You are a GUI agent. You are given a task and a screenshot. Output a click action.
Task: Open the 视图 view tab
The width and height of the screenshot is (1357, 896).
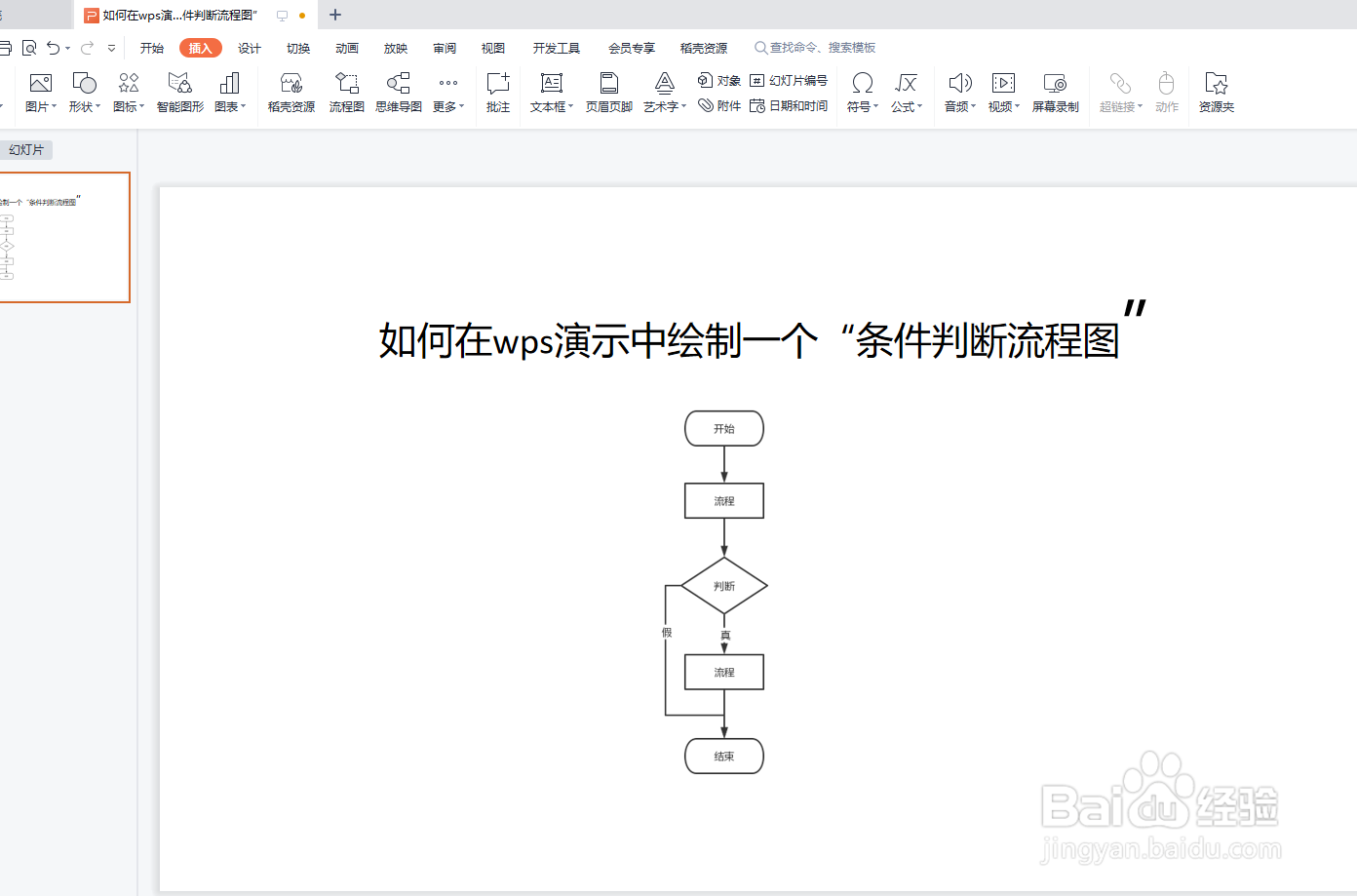click(493, 48)
